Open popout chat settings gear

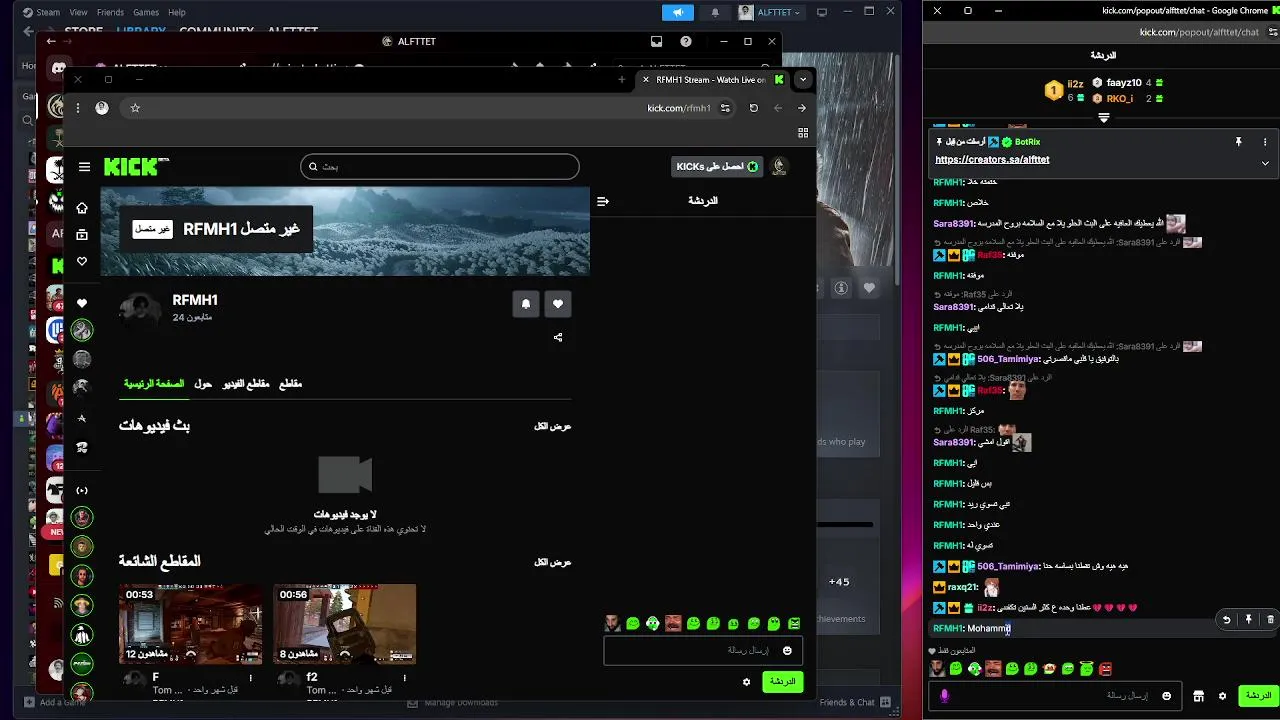point(1223,696)
